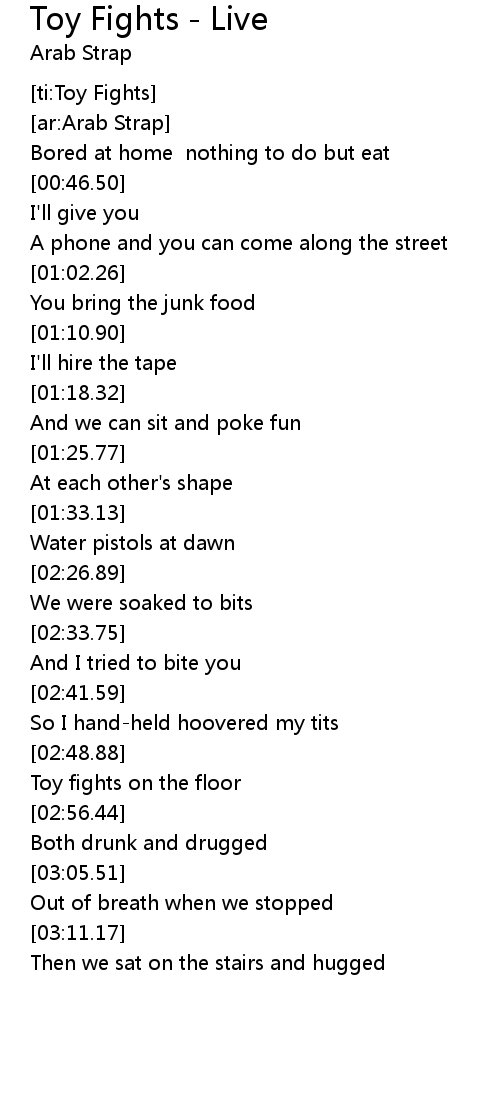Click lyric 'You bring the junk food'
The image size is (500, 1120).
point(143,303)
